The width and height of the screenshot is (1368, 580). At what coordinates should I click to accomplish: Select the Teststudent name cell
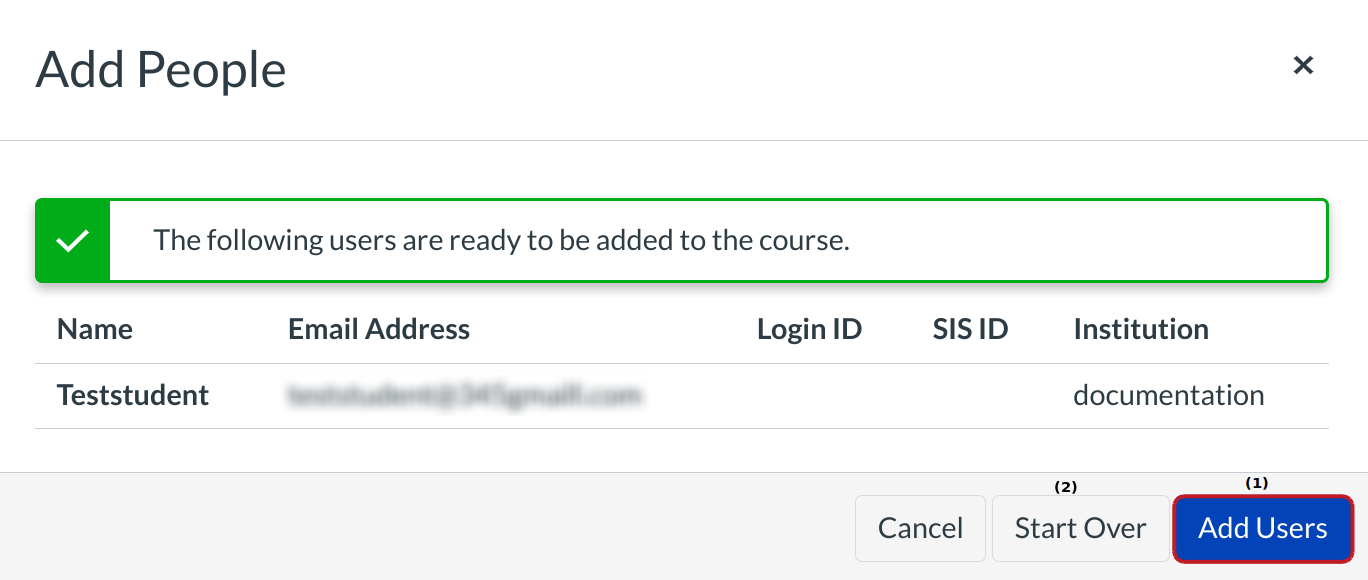tap(133, 396)
